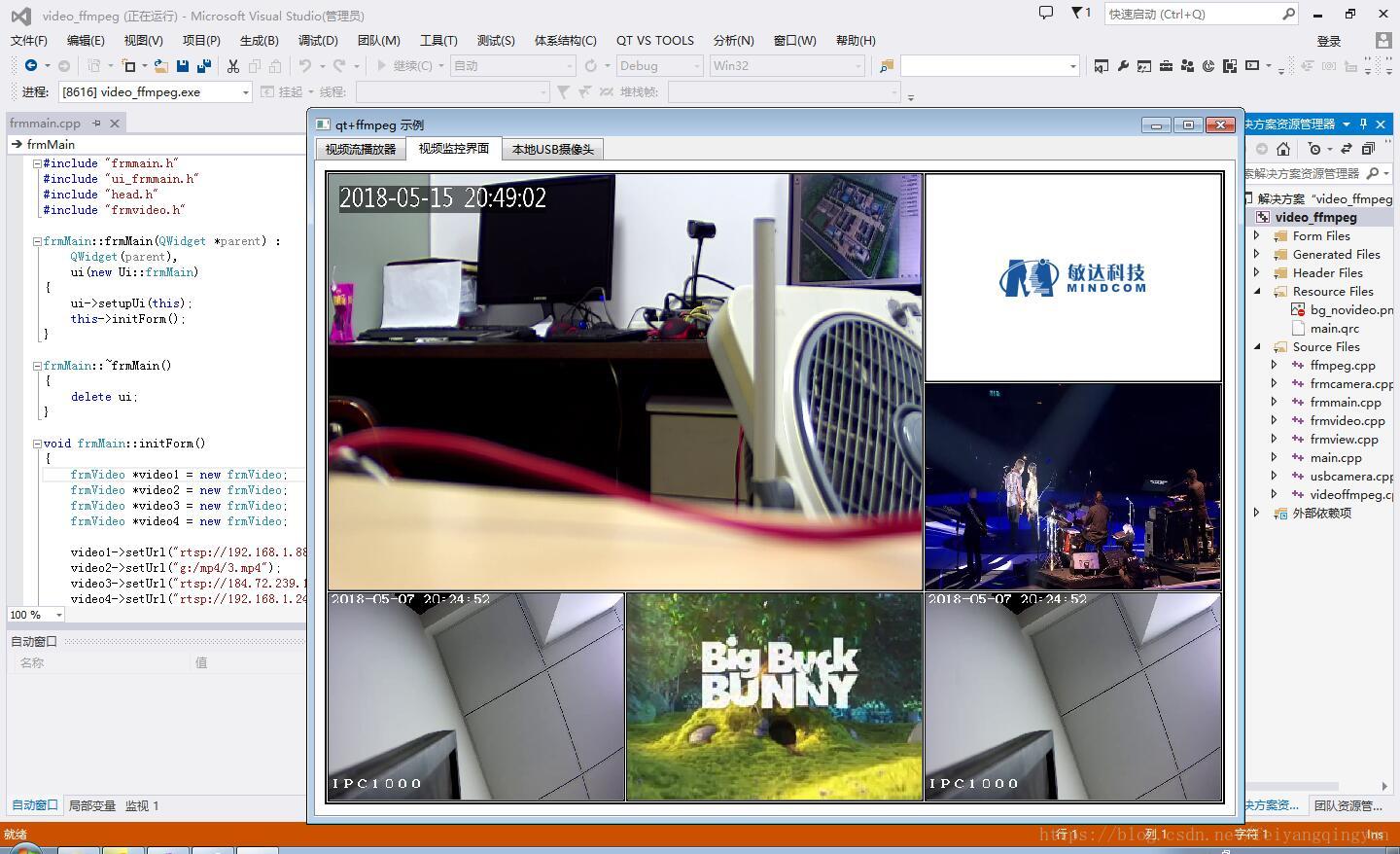Collapse the Resource Files folder
Screen dimensions: 1400x854
coord(1256,291)
